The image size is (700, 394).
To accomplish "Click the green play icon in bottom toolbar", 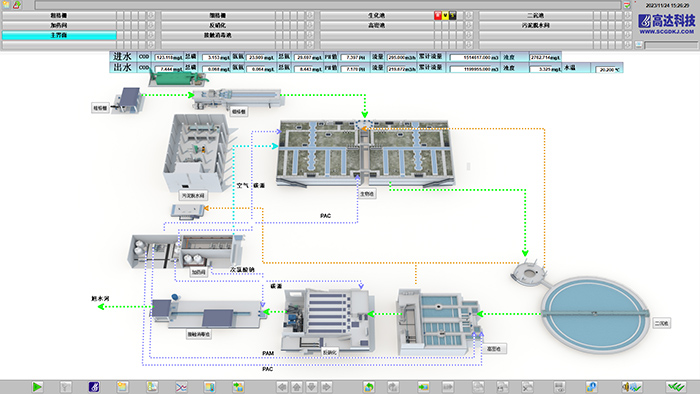I will 38,387.
